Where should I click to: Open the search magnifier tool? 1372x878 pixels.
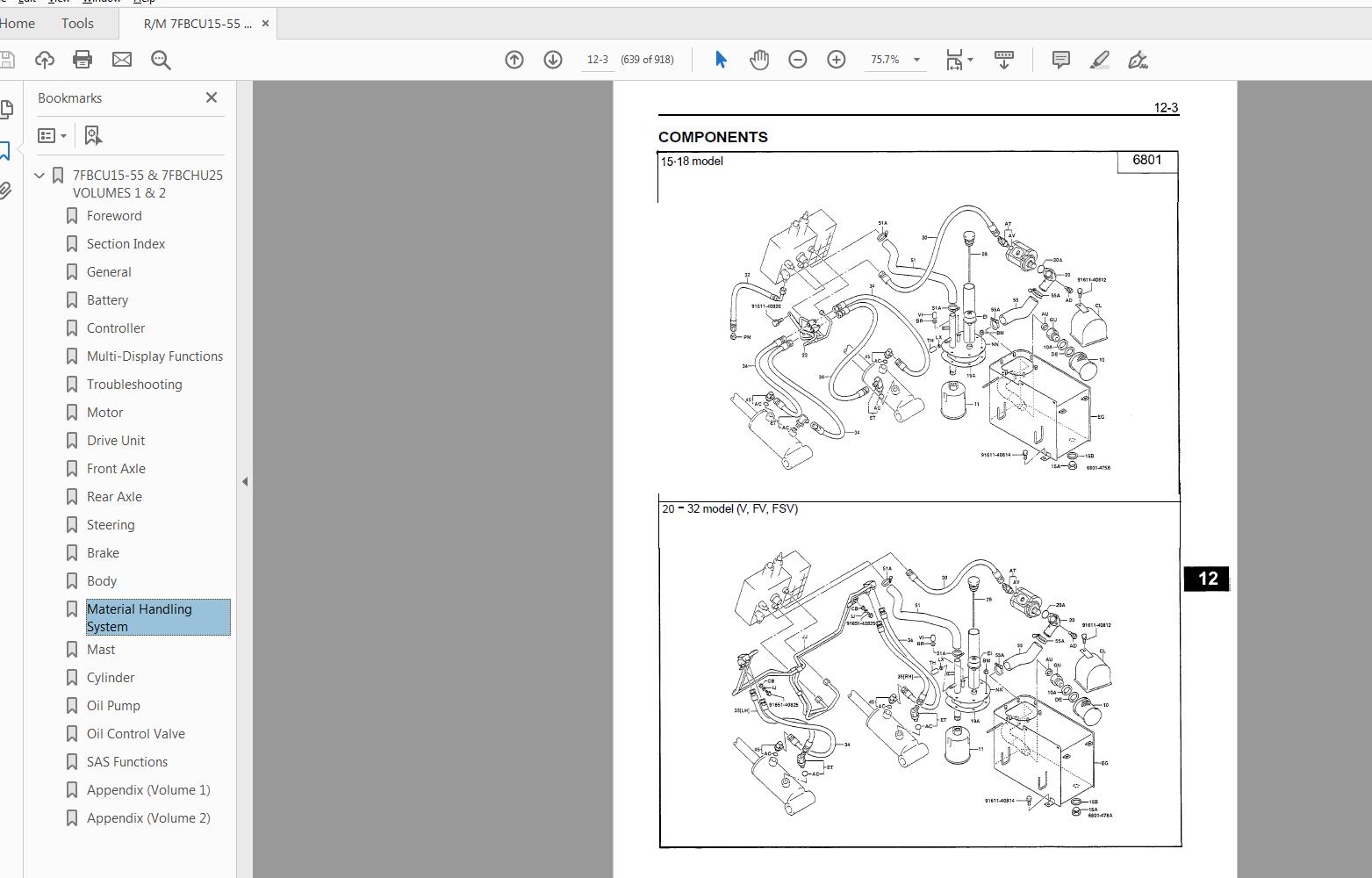pos(159,60)
